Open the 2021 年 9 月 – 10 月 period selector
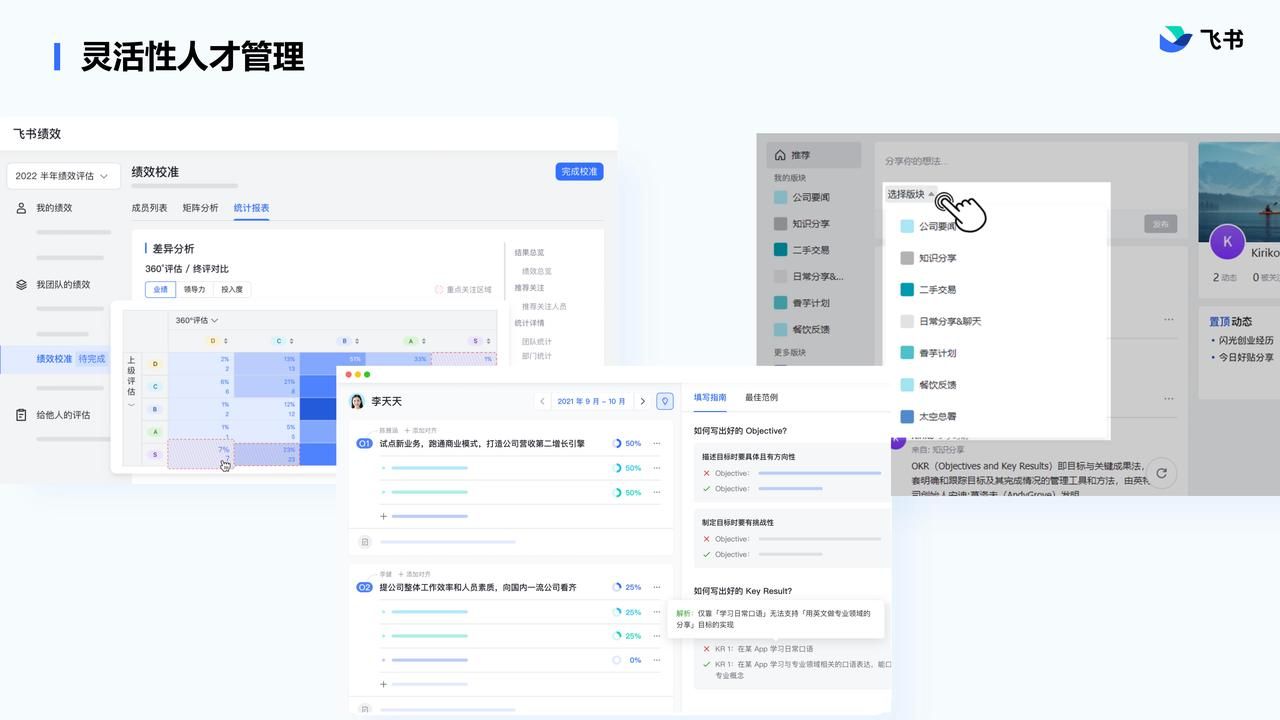The width and height of the screenshot is (1280, 720). coord(593,401)
